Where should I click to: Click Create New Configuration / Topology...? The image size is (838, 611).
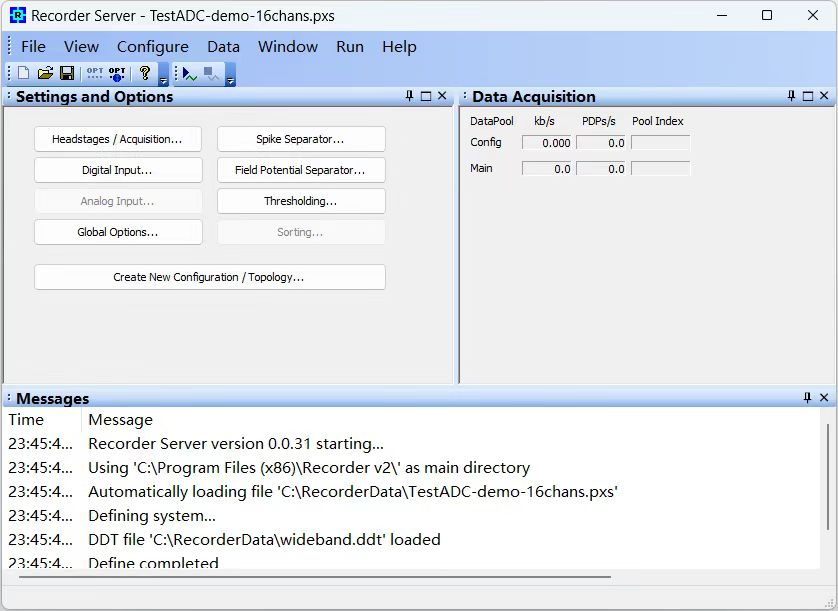tap(210, 277)
